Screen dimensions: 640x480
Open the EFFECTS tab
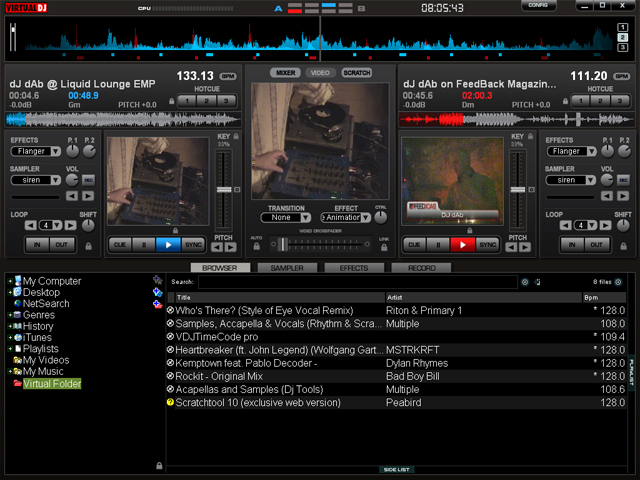[354, 268]
